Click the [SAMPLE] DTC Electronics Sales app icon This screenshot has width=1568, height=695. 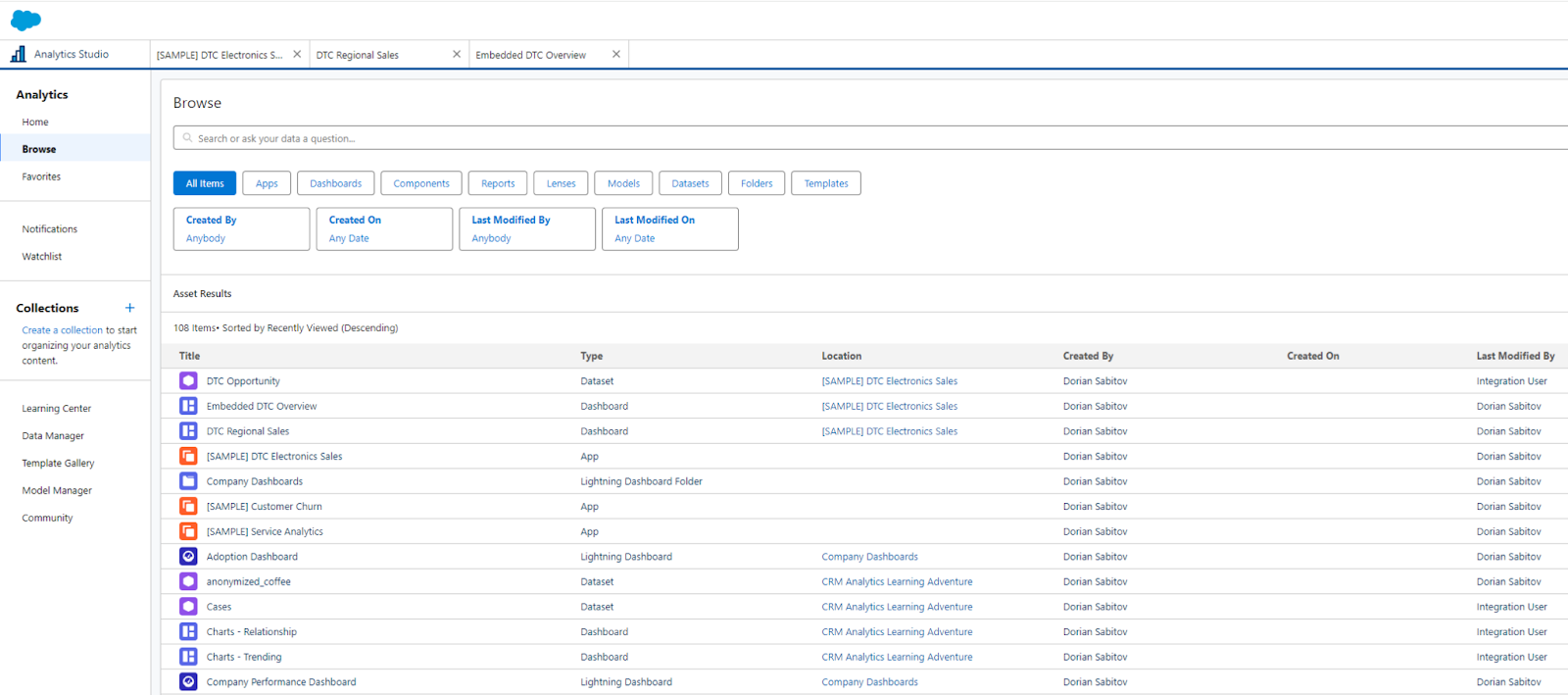[x=188, y=456]
